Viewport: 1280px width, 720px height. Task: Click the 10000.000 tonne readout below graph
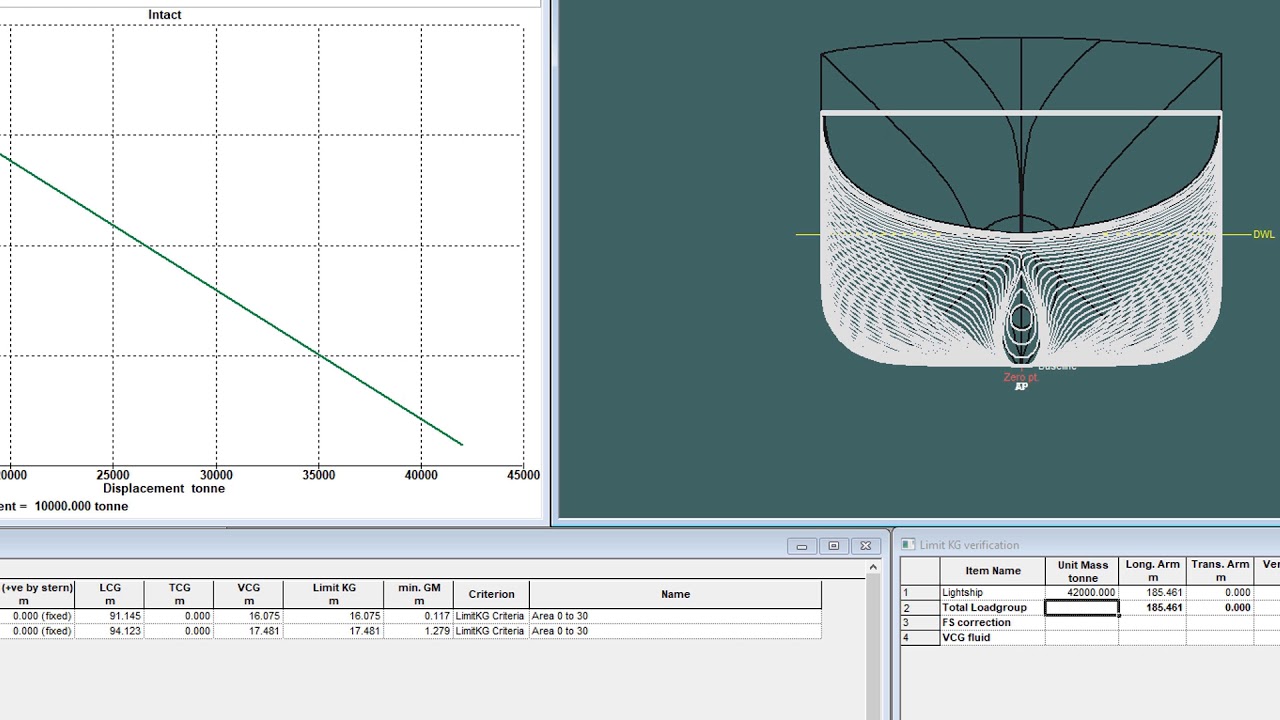coord(81,506)
